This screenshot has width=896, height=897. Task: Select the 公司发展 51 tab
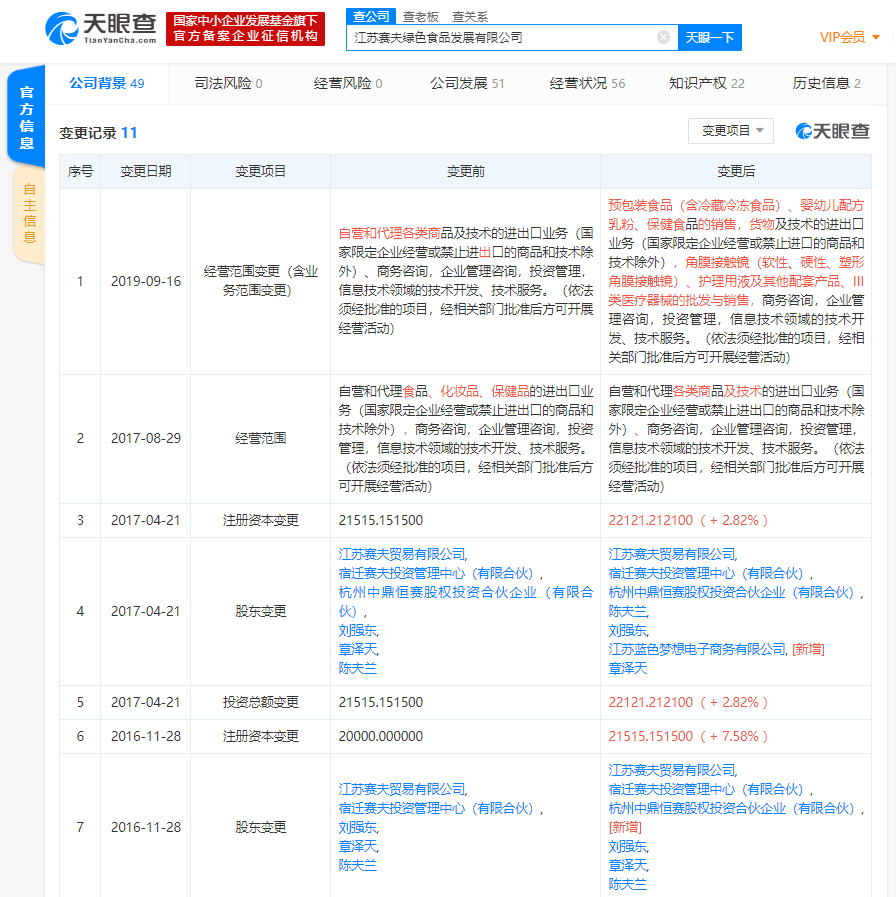(467, 84)
